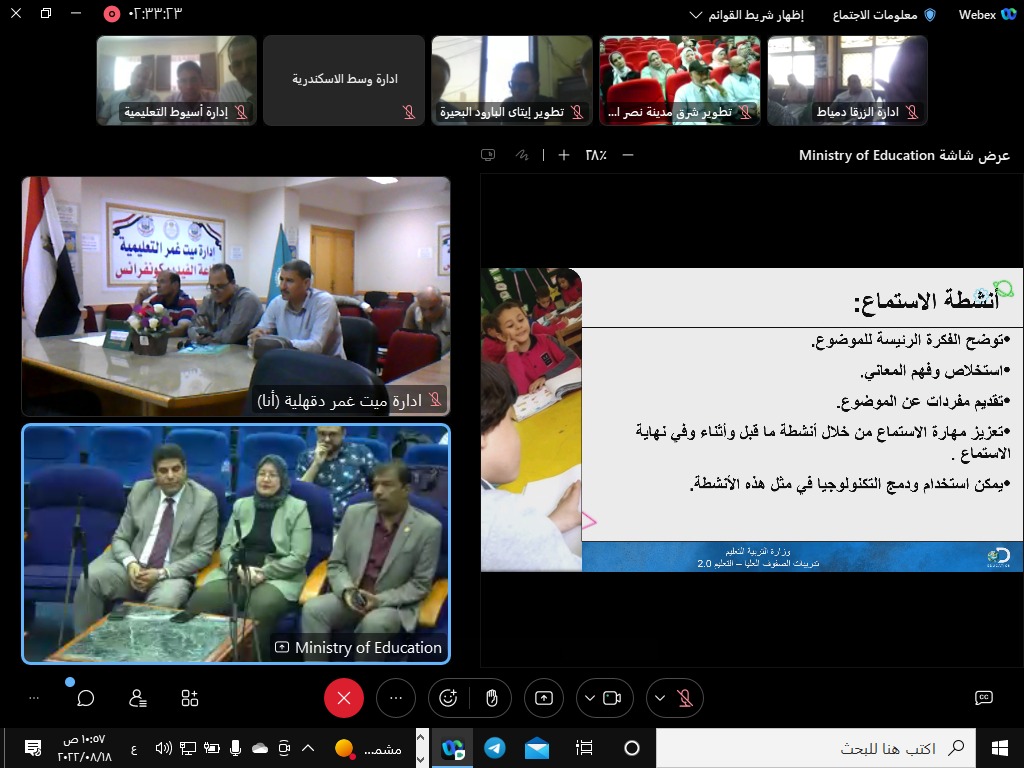Image resolution: width=1024 pixels, height=768 pixels.
Task: Click the red leave meeting button
Action: click(x=344, y=698)
